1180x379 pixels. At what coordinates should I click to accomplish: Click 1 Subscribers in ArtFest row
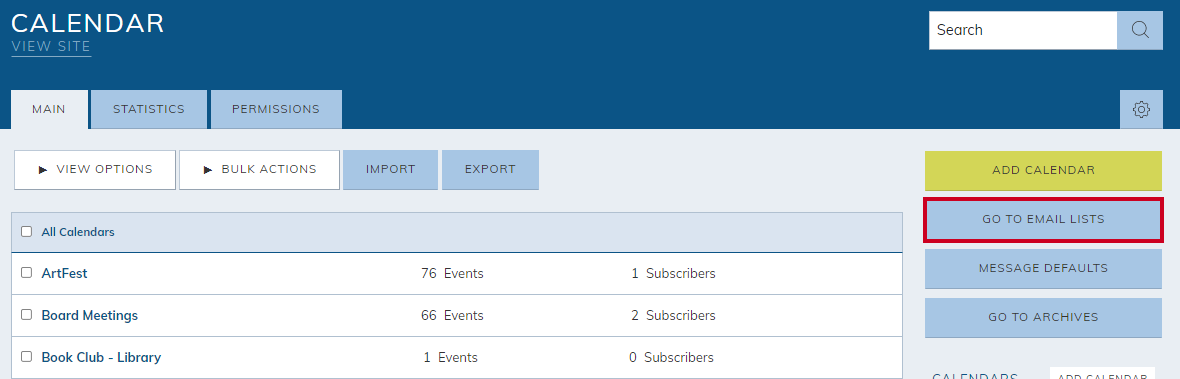(x=674, y=273)
